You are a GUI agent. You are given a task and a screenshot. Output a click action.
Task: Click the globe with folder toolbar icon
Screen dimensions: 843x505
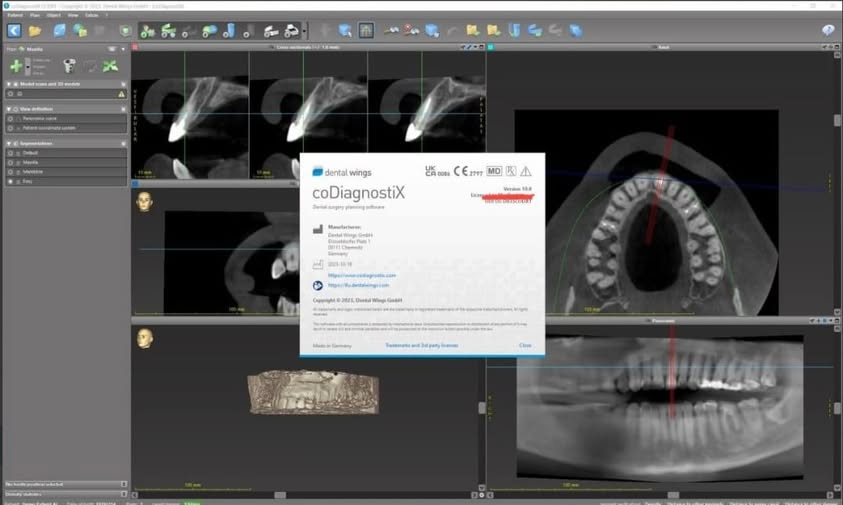[x=80, y=31]
